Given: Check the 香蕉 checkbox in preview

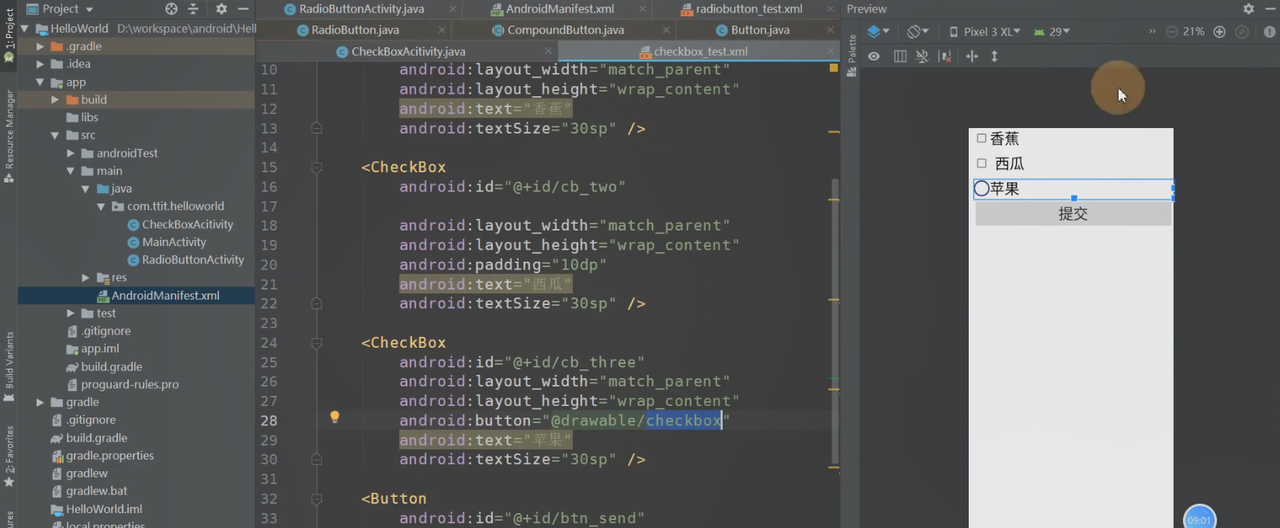Looking at the screenshot, I should pos(981,139).
